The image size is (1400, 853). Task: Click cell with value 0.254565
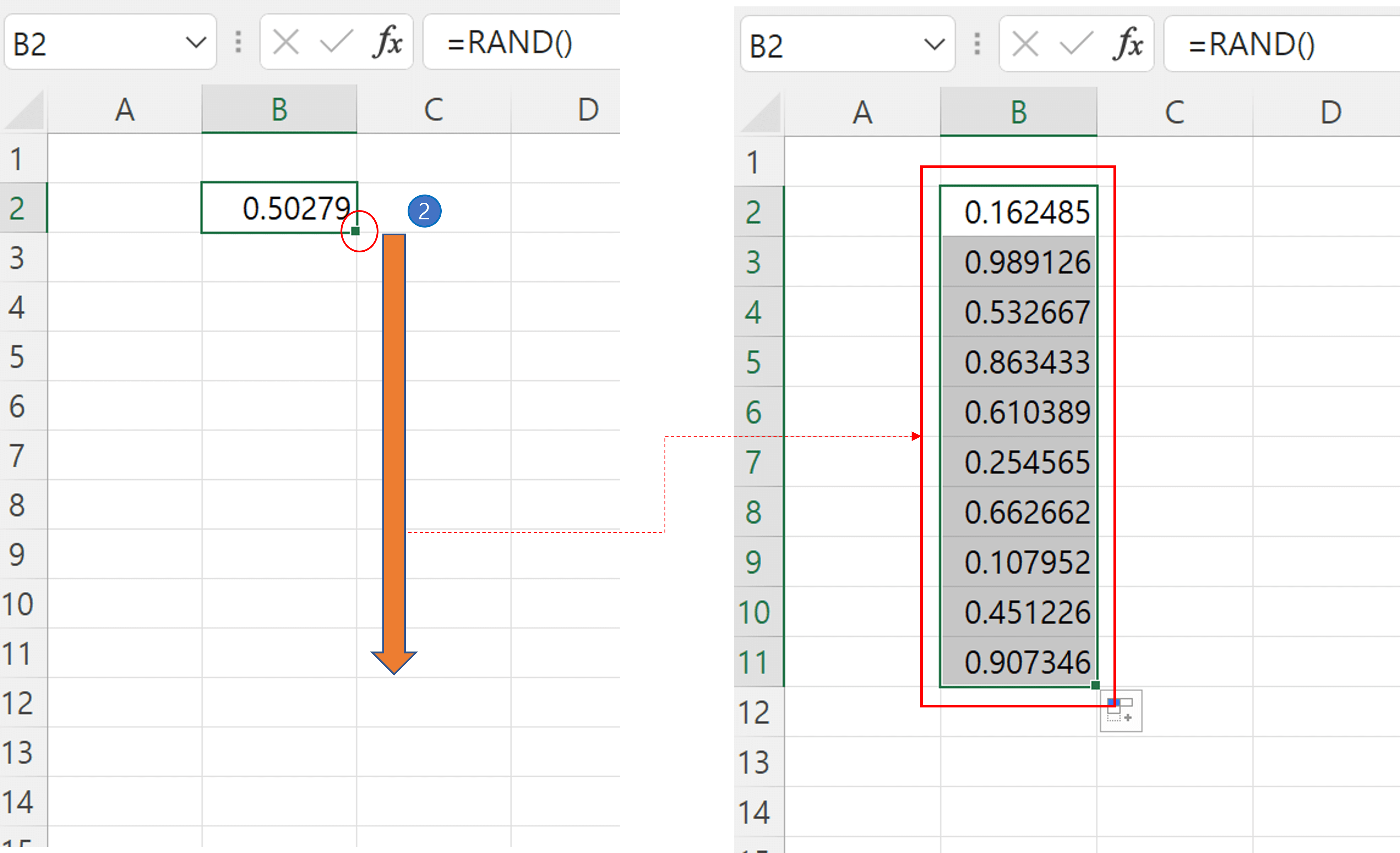(x=1019, y=462)
